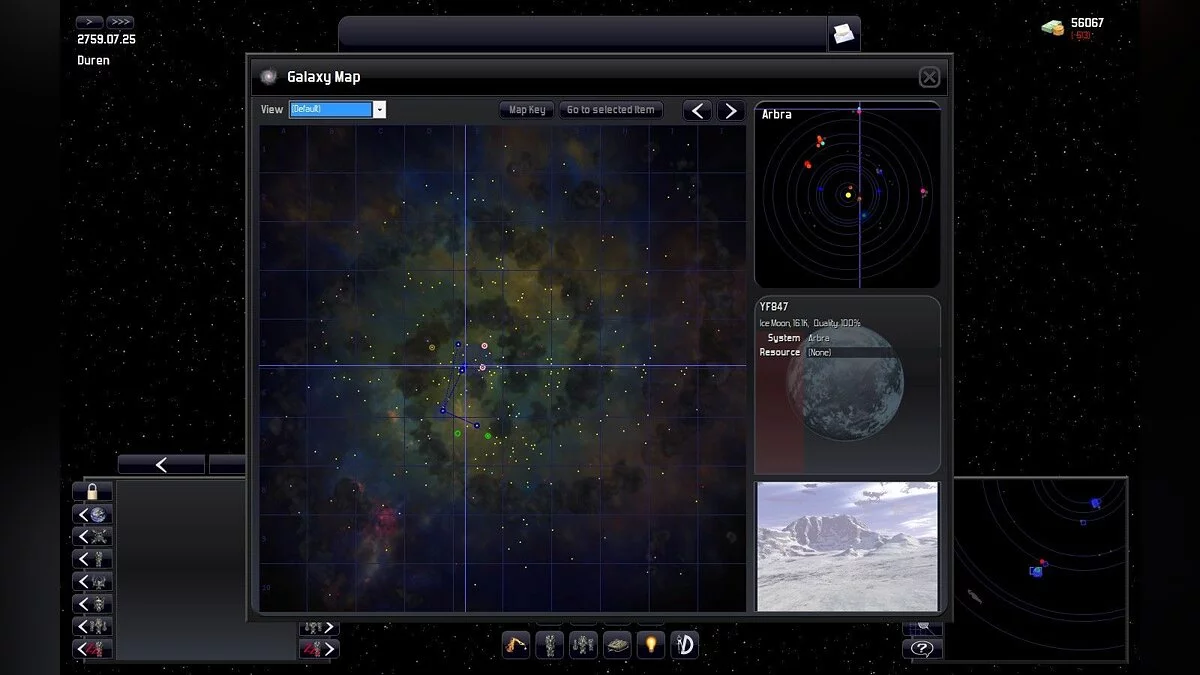
Task: Cycle previous single ship button below station
Action: (92, 559)
